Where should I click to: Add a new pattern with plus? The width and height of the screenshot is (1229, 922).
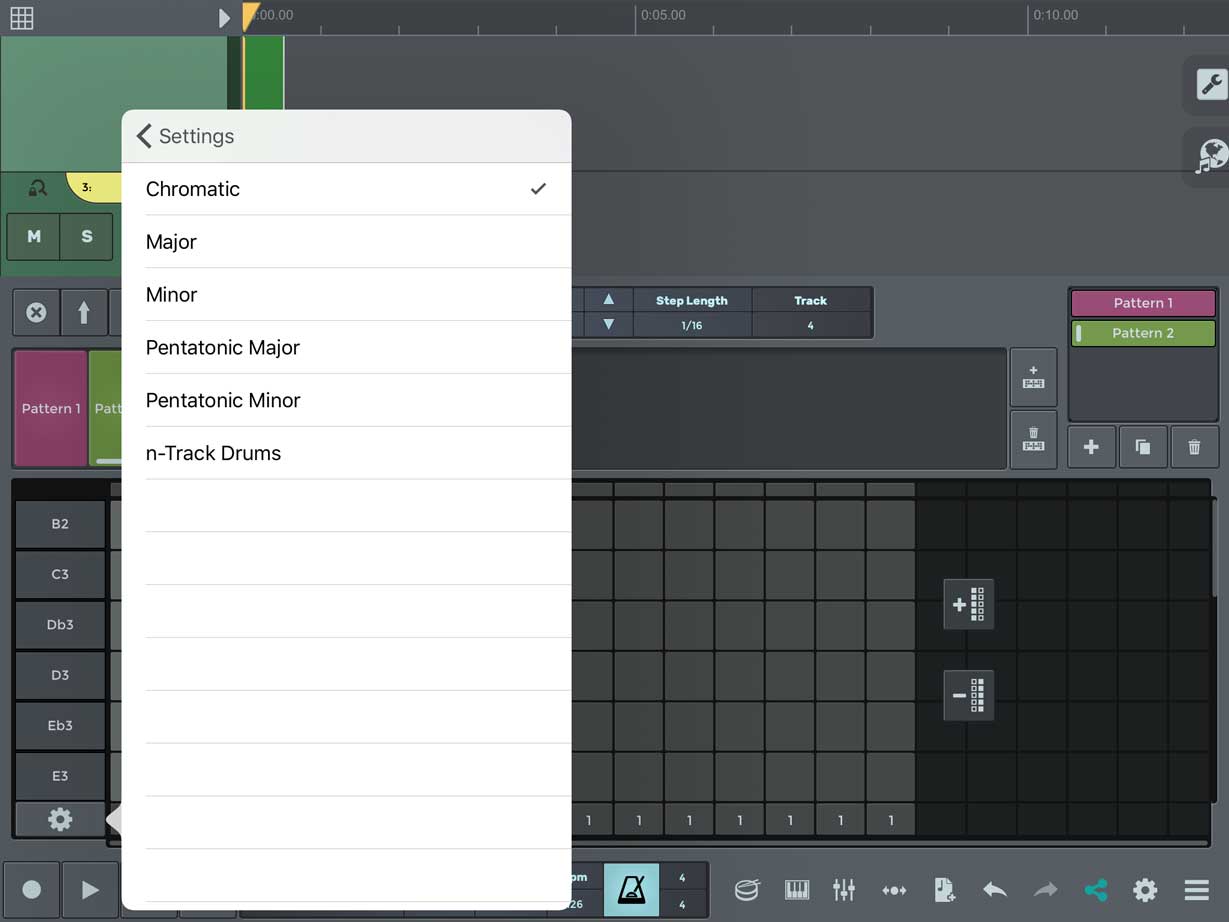coord(1092,447)
